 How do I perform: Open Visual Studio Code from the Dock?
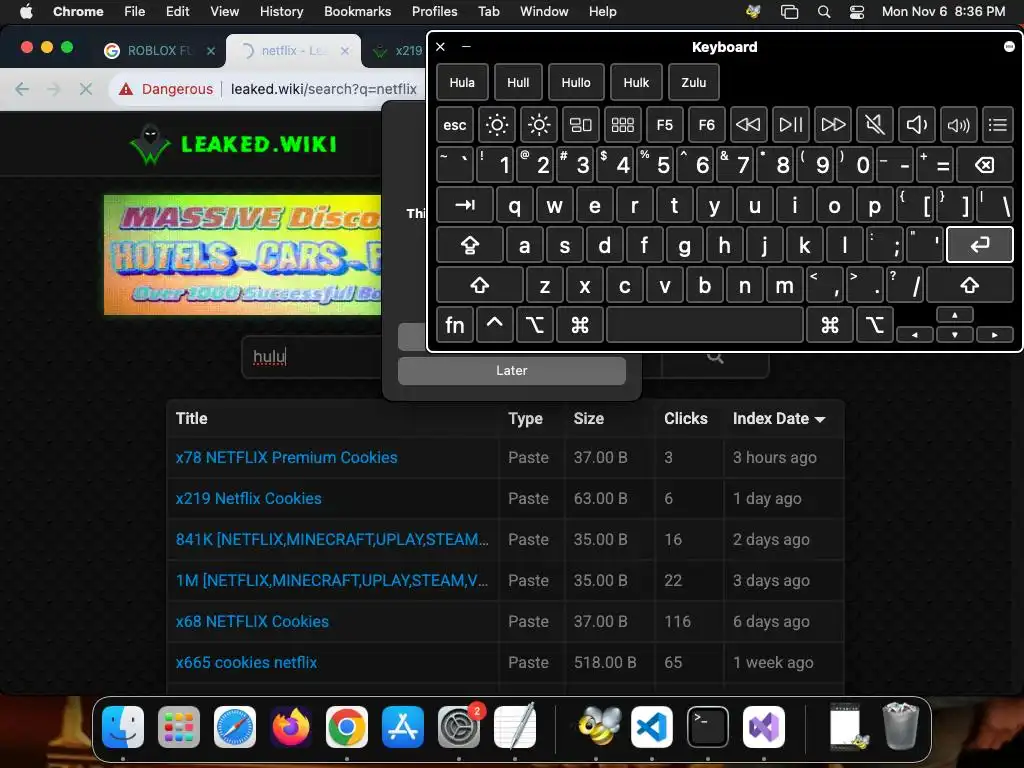point(652,727)
